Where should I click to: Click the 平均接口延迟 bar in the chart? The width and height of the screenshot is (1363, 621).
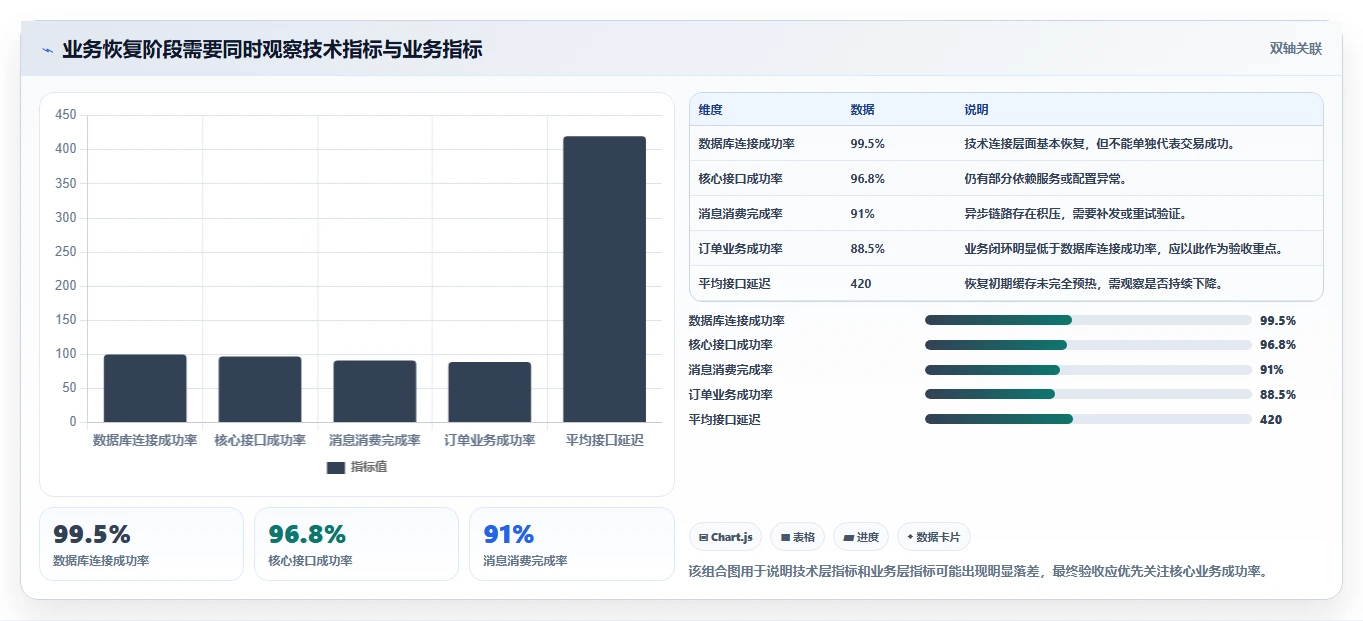point(604,279)
